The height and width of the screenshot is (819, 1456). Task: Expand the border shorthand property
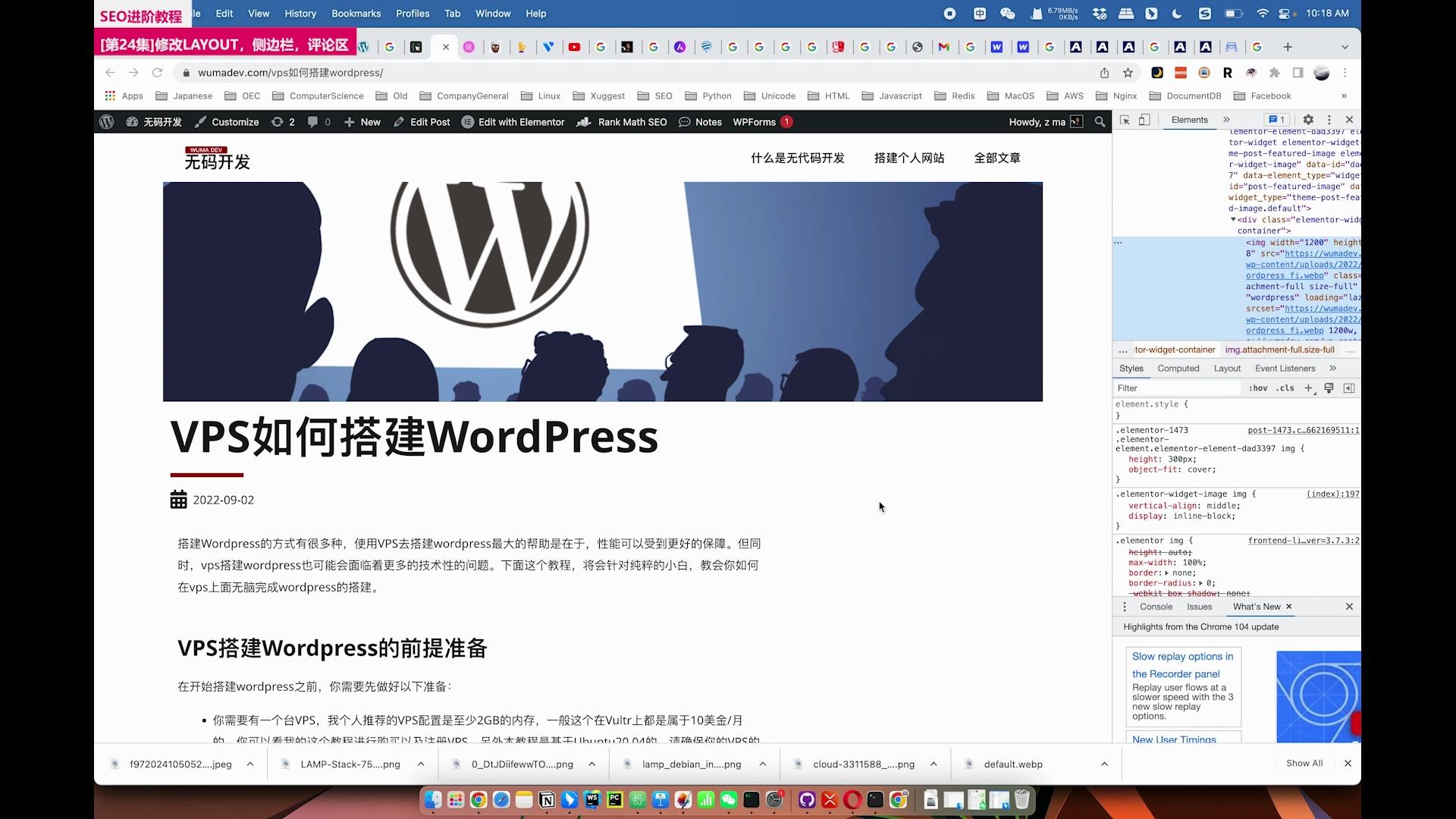(1168, 573)
